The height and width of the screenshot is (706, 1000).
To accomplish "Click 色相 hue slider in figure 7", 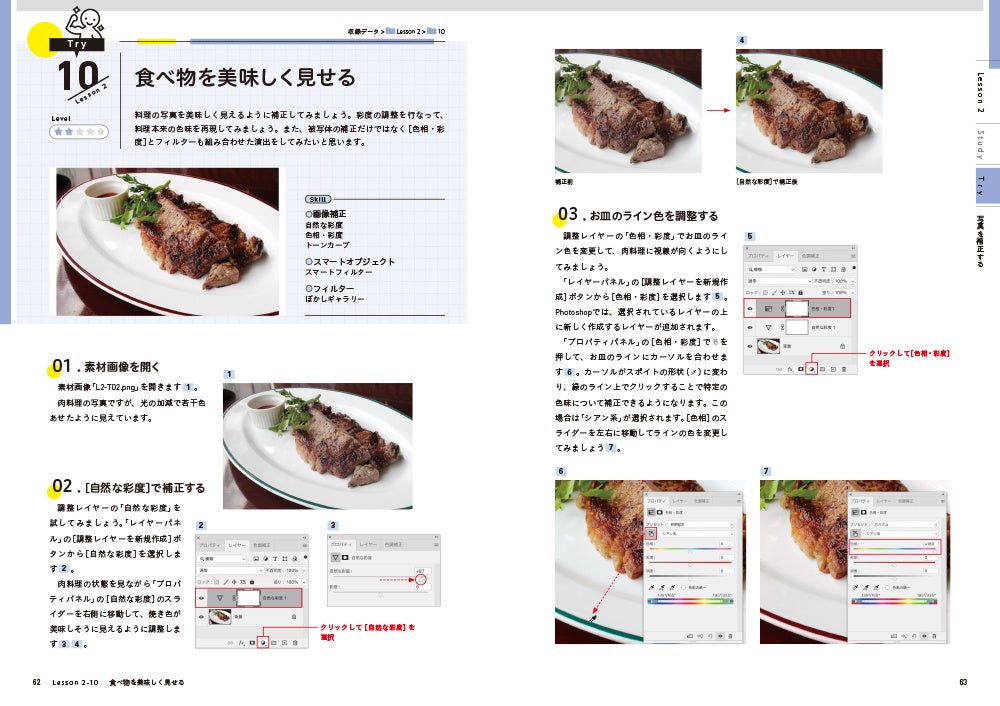I will [895, 549].
